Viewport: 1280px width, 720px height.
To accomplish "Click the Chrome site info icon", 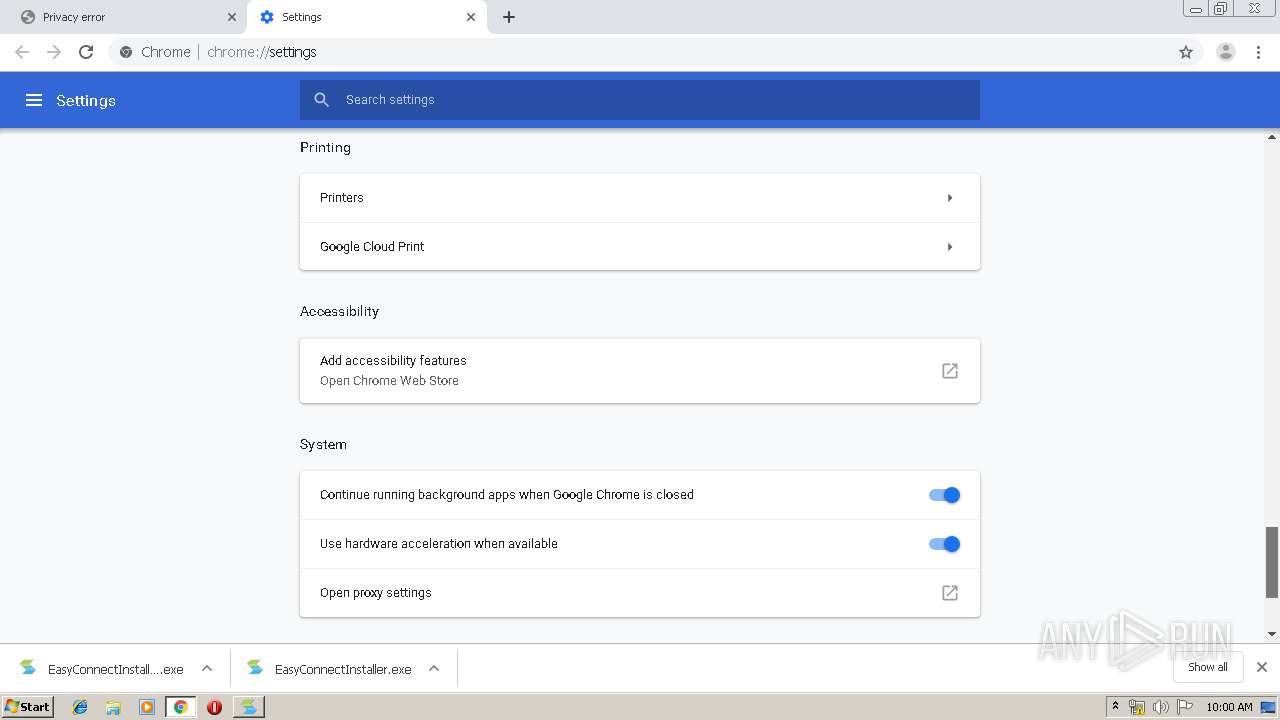I will 126,52.
